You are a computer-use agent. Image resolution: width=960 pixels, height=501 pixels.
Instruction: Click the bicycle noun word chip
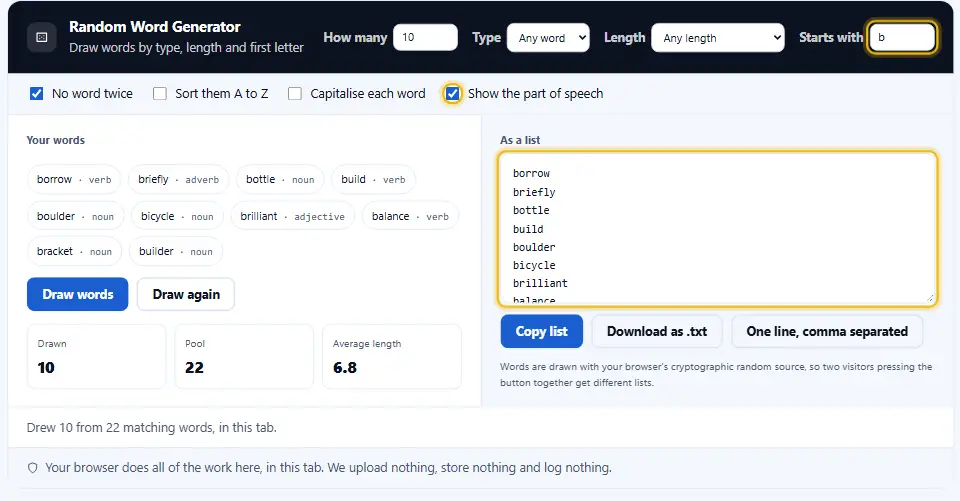click(177, 216)
